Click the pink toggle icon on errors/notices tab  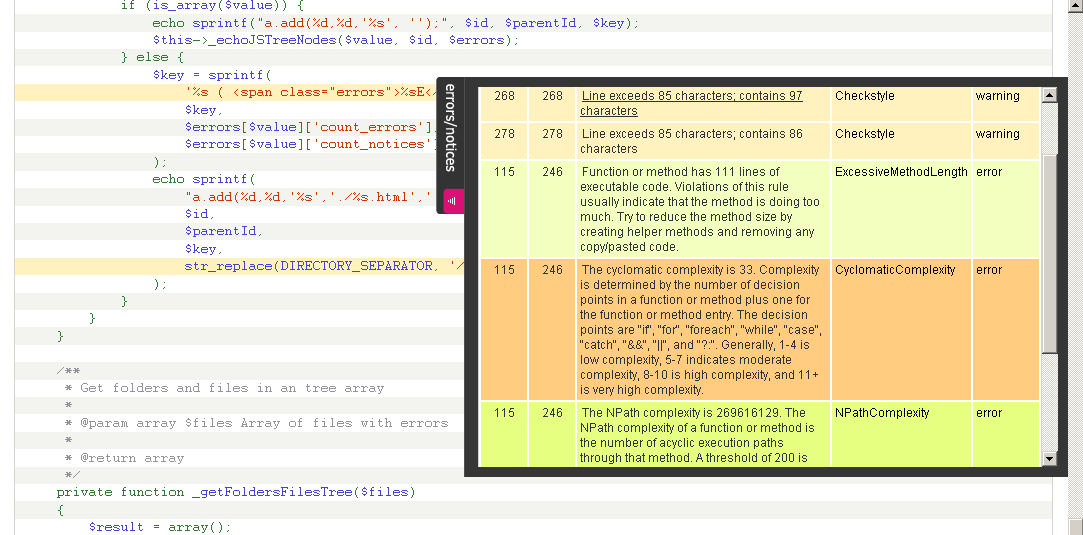pyautogui.click(x=452, y=201)
